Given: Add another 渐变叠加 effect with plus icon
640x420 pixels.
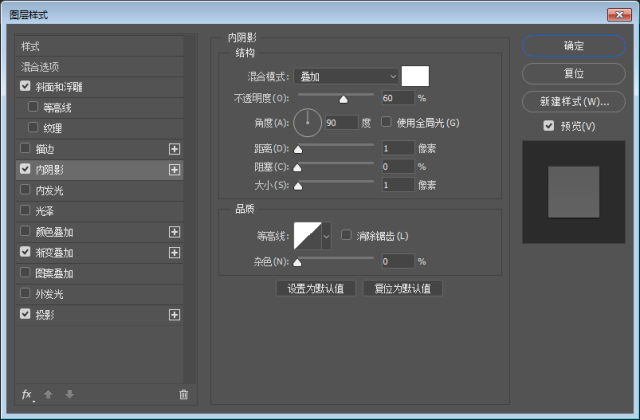Looking at the screenshot, I should (174, 253).
